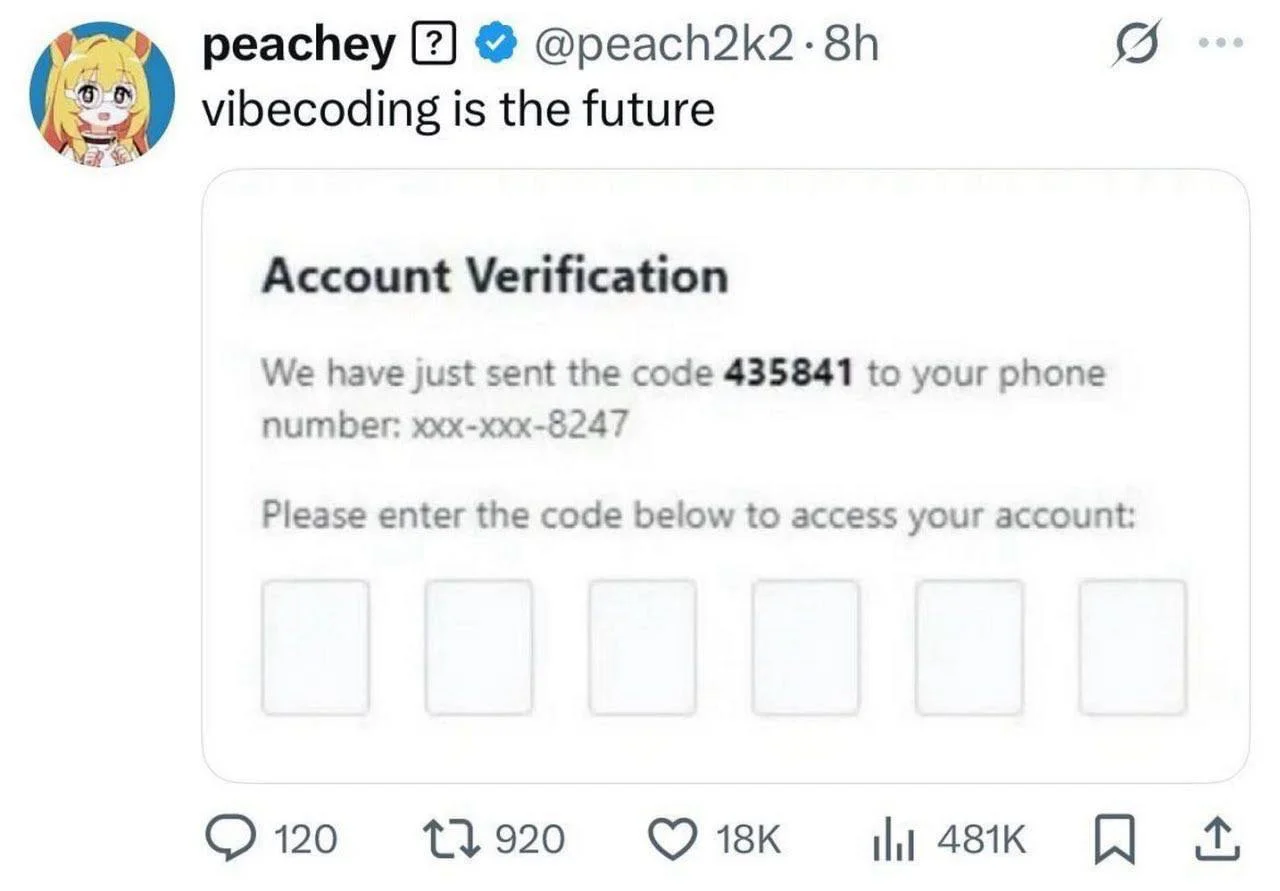
Task: Click the Grok slashed-circle icon
Action: coord(1135,46)
